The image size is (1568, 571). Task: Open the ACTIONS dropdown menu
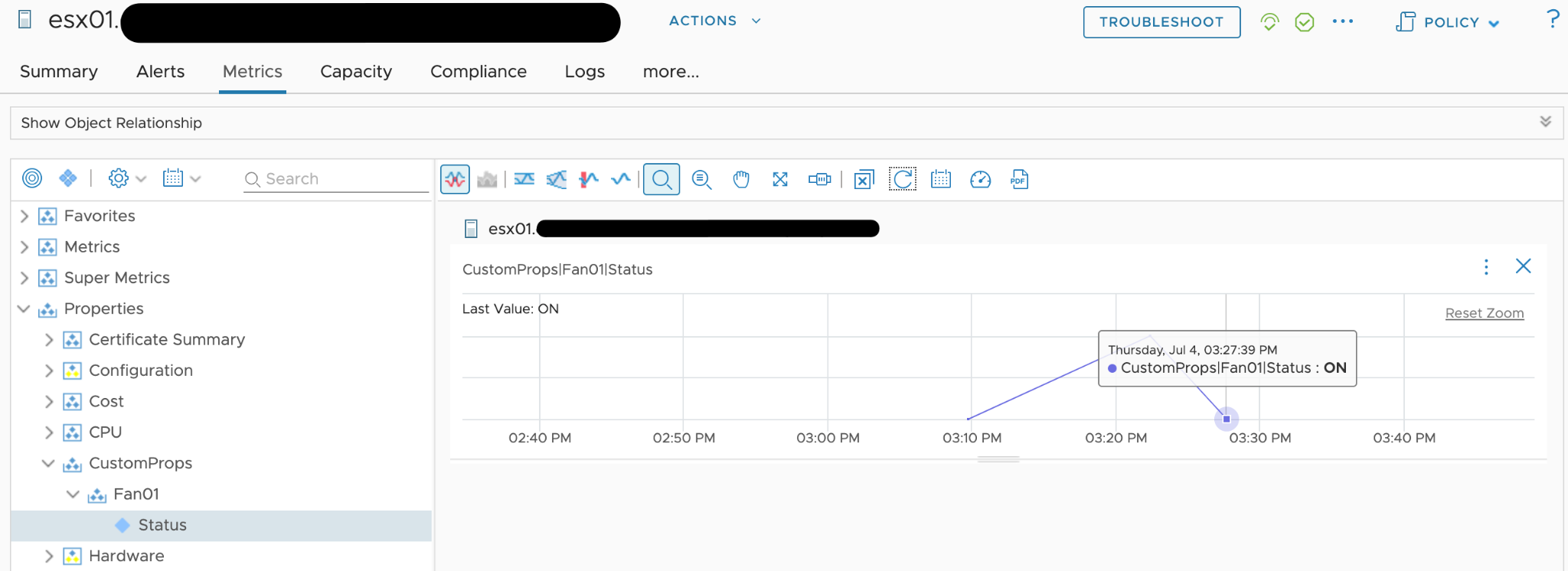point(715,21)
